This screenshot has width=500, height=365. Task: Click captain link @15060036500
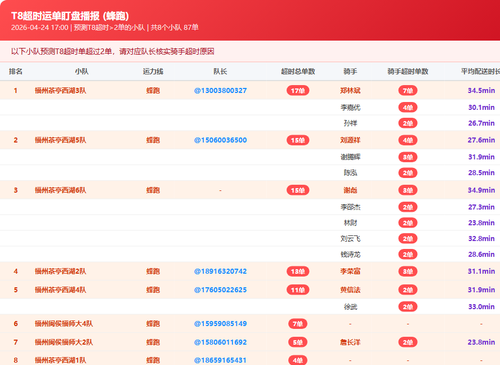click(220, 140)
